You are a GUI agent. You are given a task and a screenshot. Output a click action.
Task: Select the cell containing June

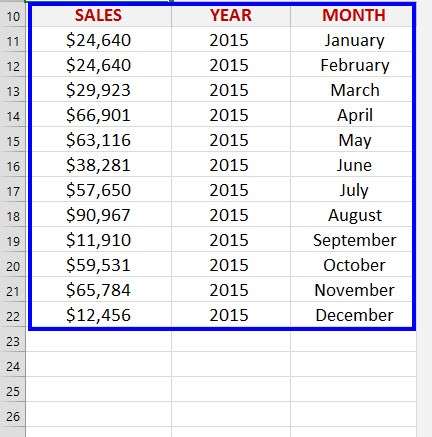[353, 165]
